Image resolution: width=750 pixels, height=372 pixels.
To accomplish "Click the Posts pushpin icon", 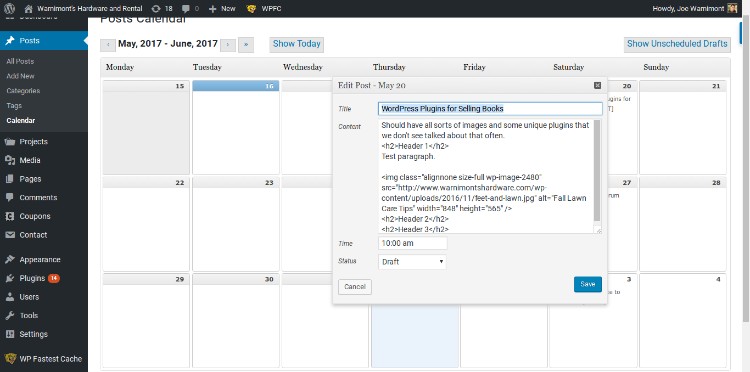I will (x=10, y=41).
